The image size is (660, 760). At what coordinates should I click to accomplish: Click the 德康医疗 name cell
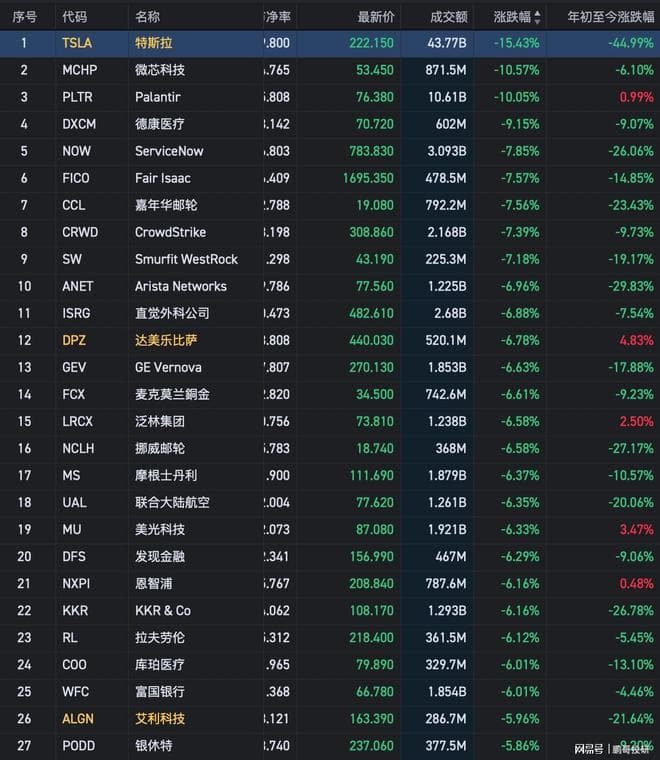(160, 124)
